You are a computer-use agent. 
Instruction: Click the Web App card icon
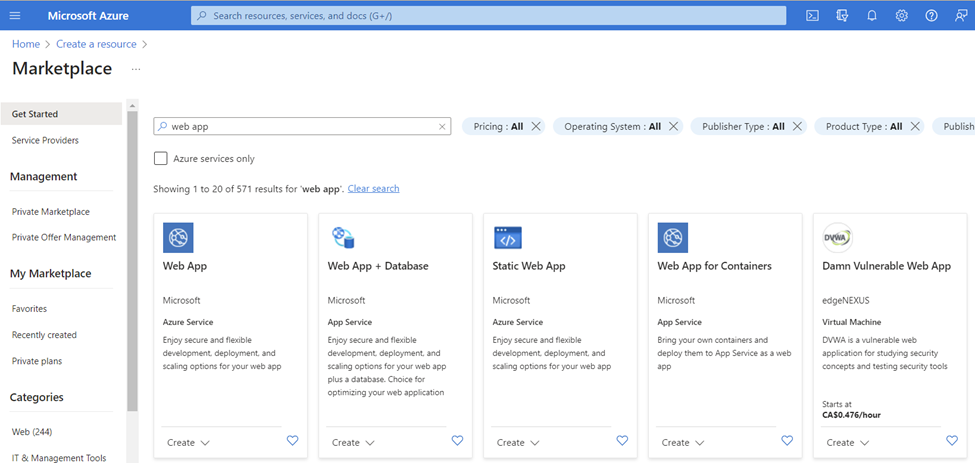[x=178, y=237]
